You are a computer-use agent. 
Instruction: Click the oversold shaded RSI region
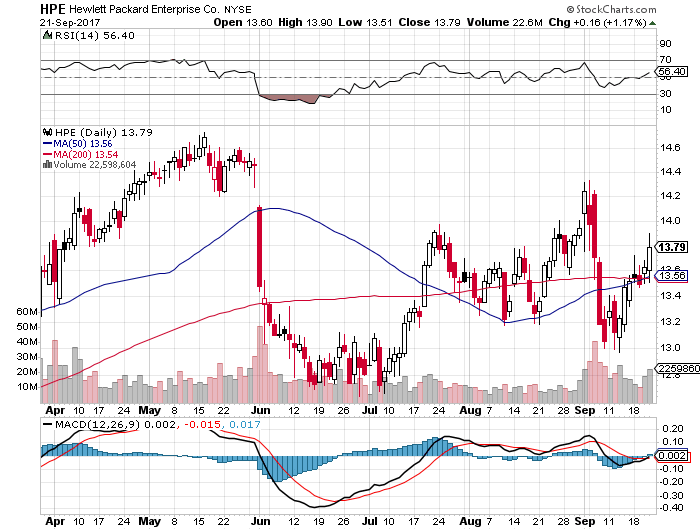point(290,99)
